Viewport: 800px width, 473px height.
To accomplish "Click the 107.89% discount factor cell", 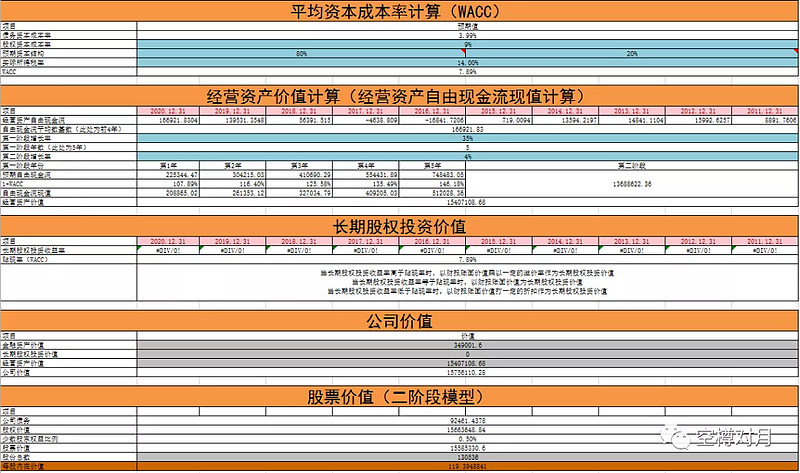I will tap(168, 184).
